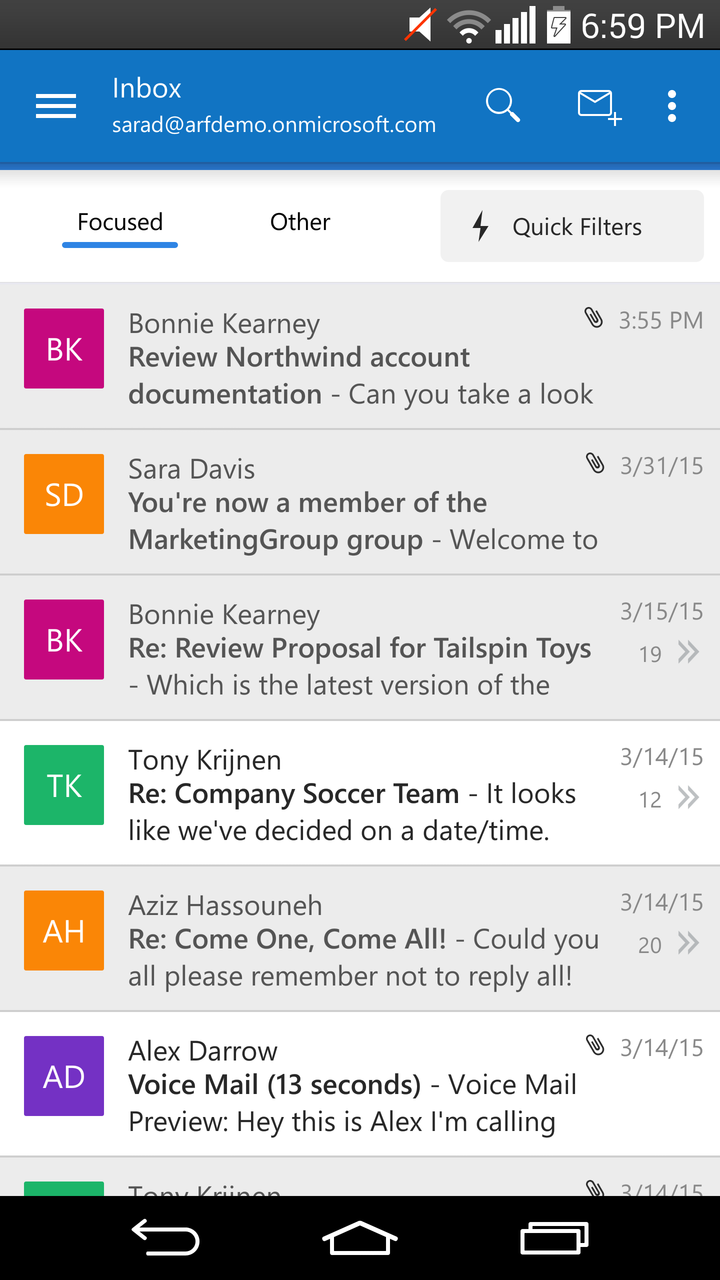Open the Quick Filters button
Viewport: 720px width, 1280px height.
tap(572, 227)
